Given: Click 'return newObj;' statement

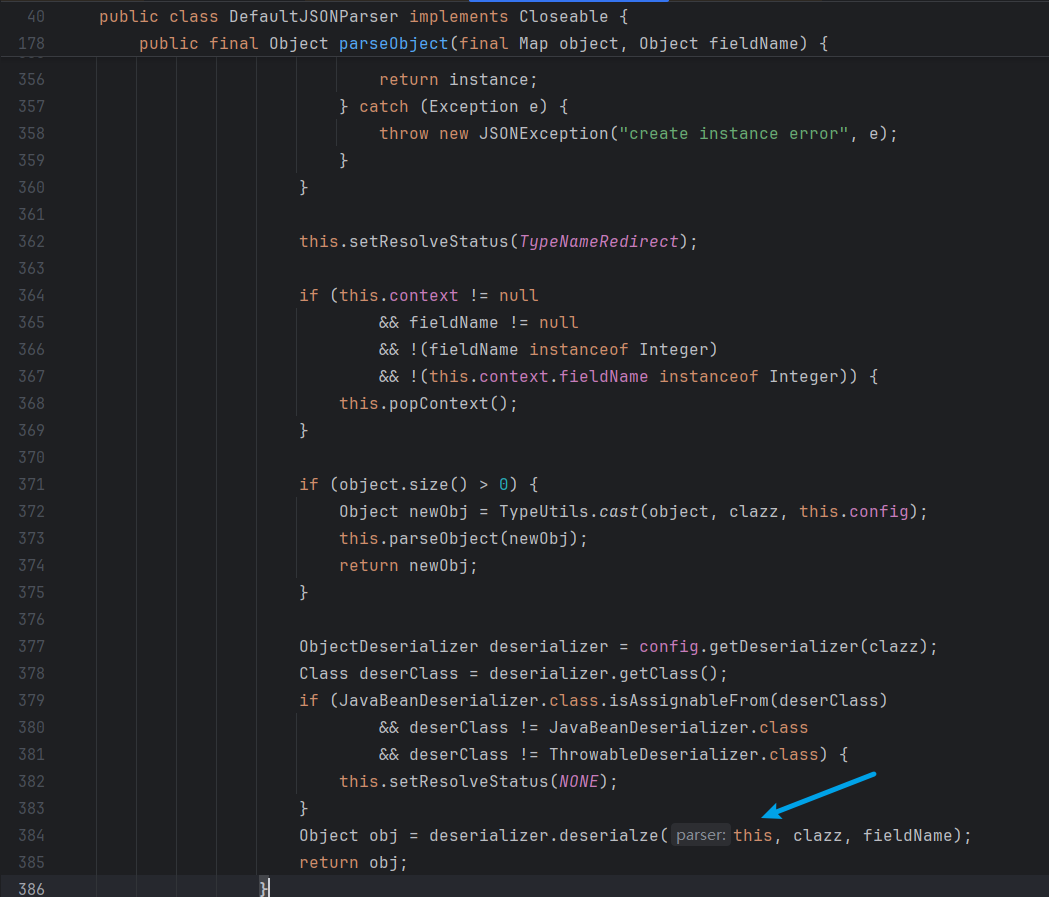Looking at the screenshot, I should (x=408, y=565).
